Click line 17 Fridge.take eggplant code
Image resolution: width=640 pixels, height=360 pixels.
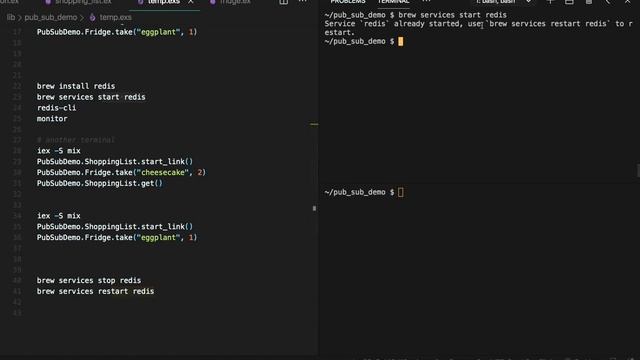[x=117, y=32]
